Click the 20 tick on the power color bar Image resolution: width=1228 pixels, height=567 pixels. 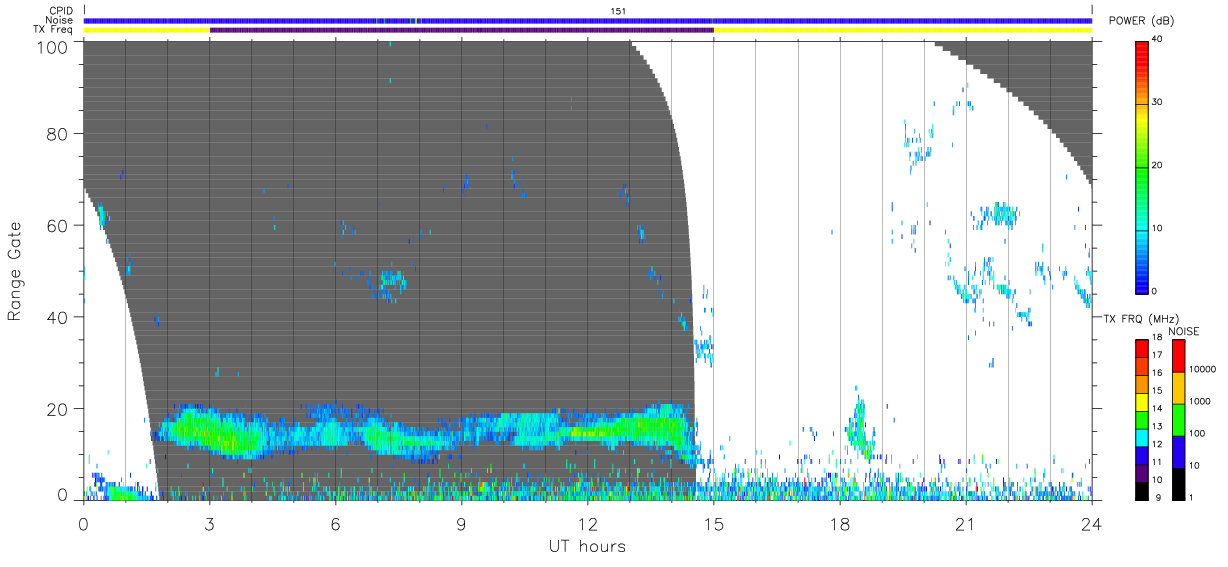(x=1157, y=165)
